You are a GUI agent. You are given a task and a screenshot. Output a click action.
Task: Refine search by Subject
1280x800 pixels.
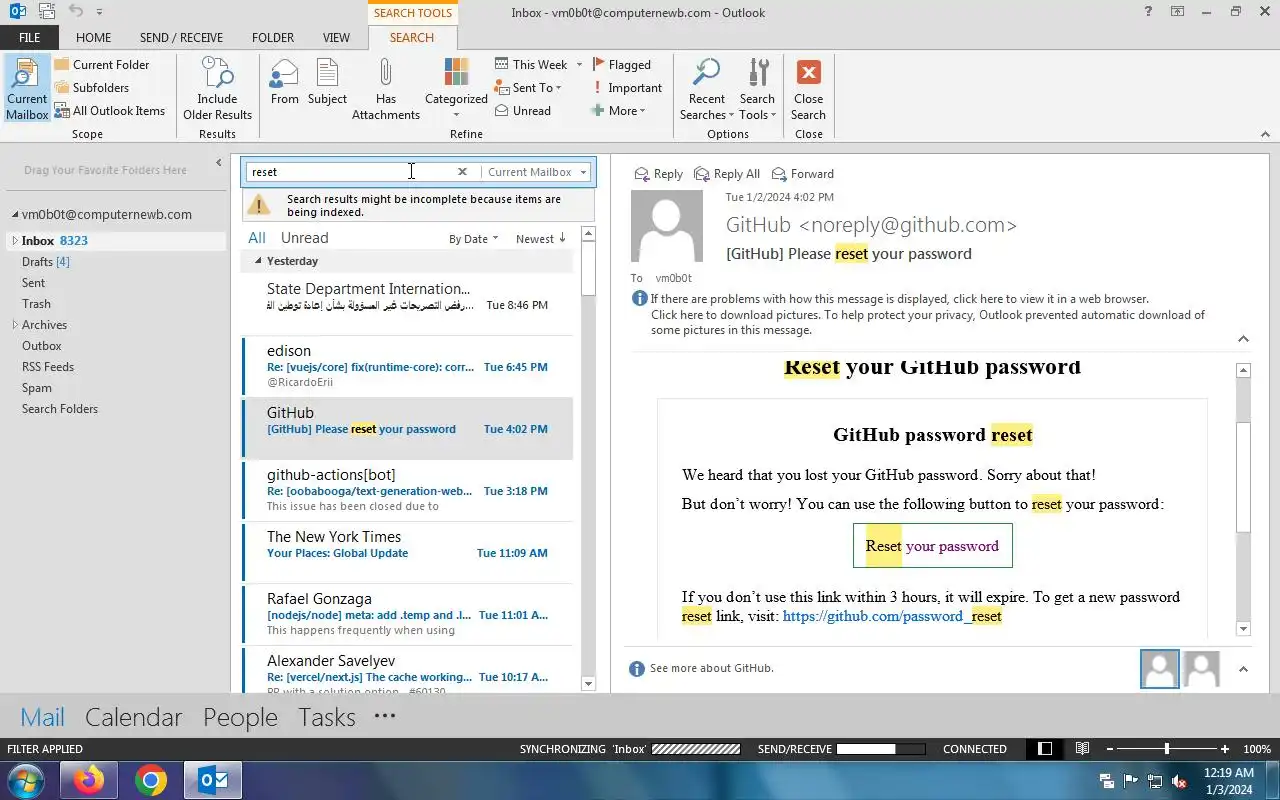tap(327, 82)
